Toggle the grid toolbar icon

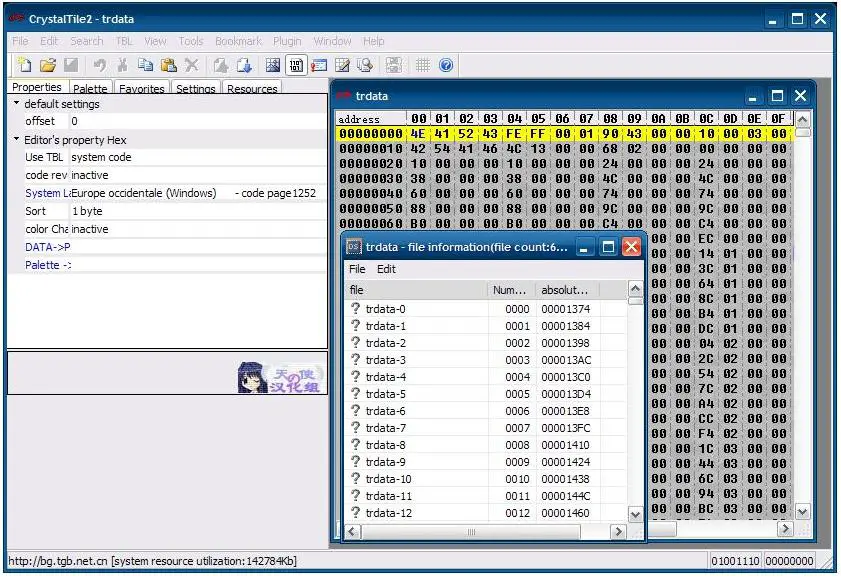pos(423,65)
